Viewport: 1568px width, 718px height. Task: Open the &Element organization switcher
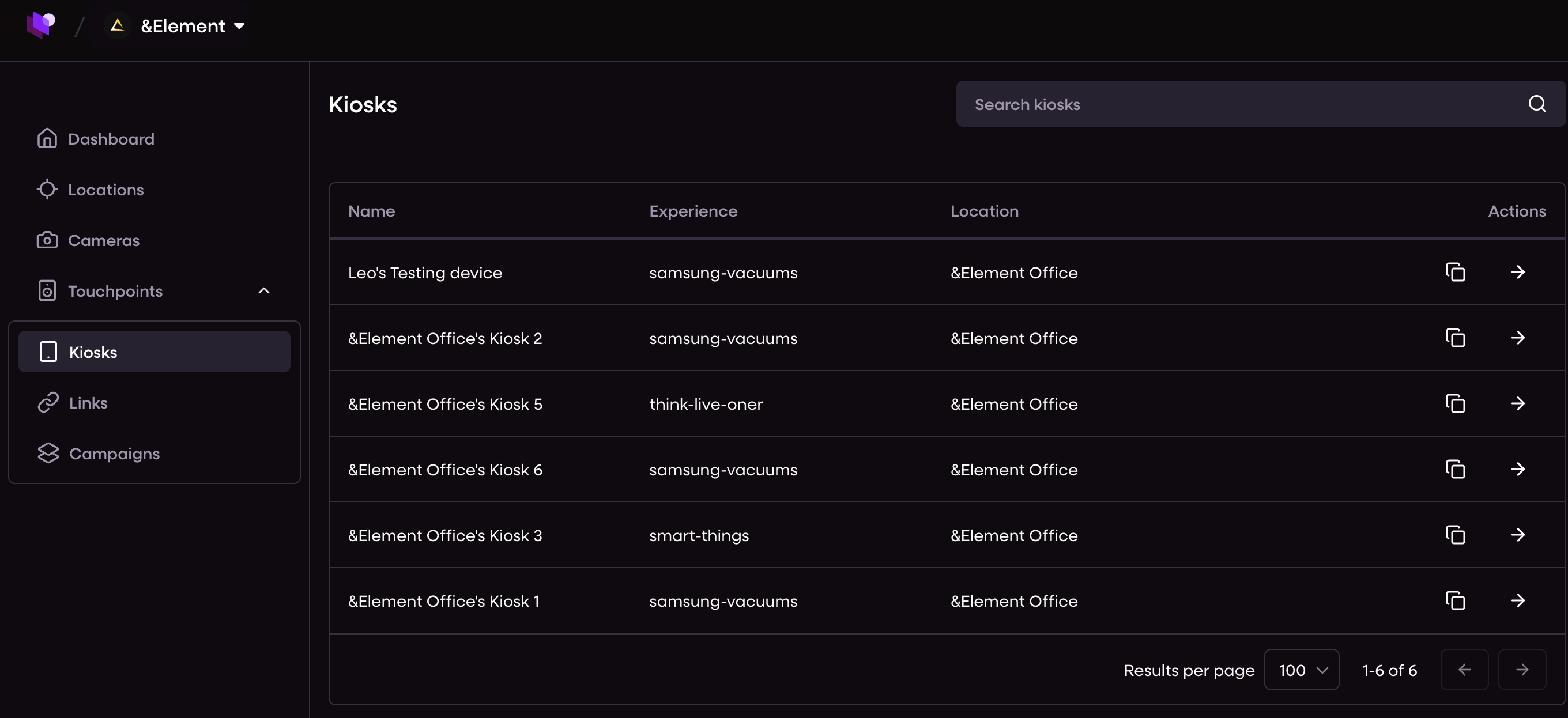point(175,25)
